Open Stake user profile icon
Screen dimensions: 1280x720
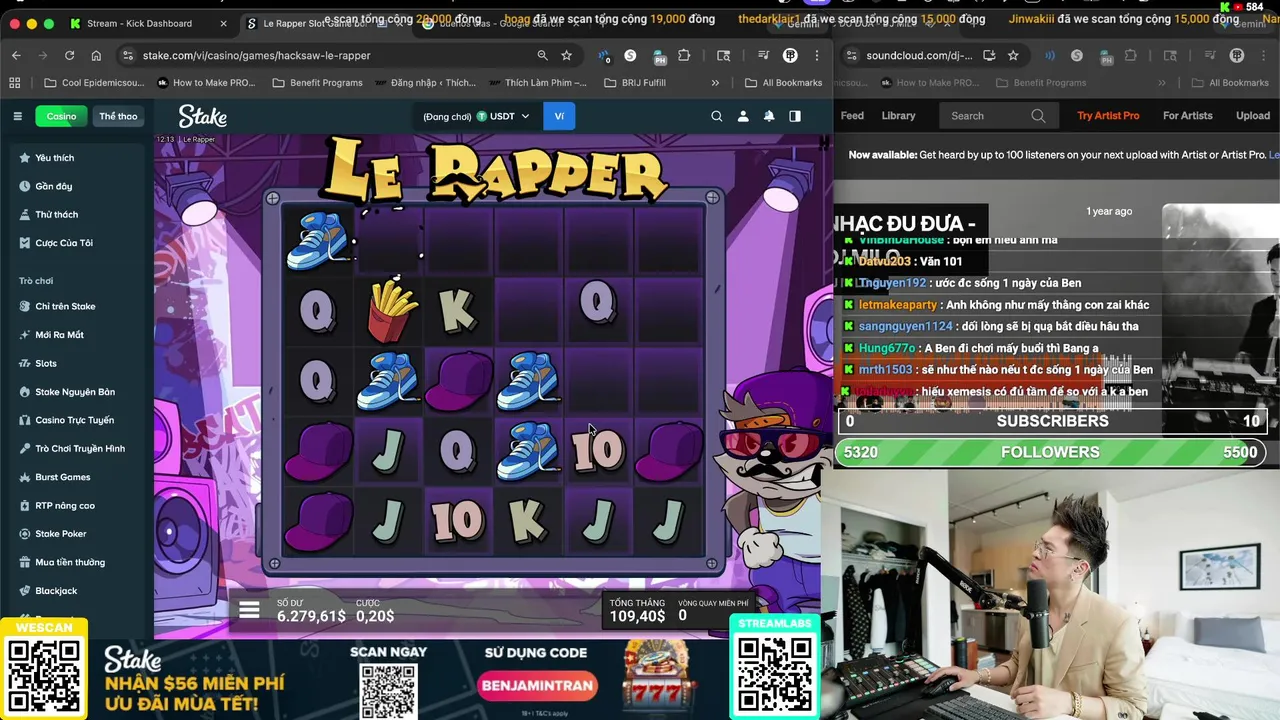point(743,116)
